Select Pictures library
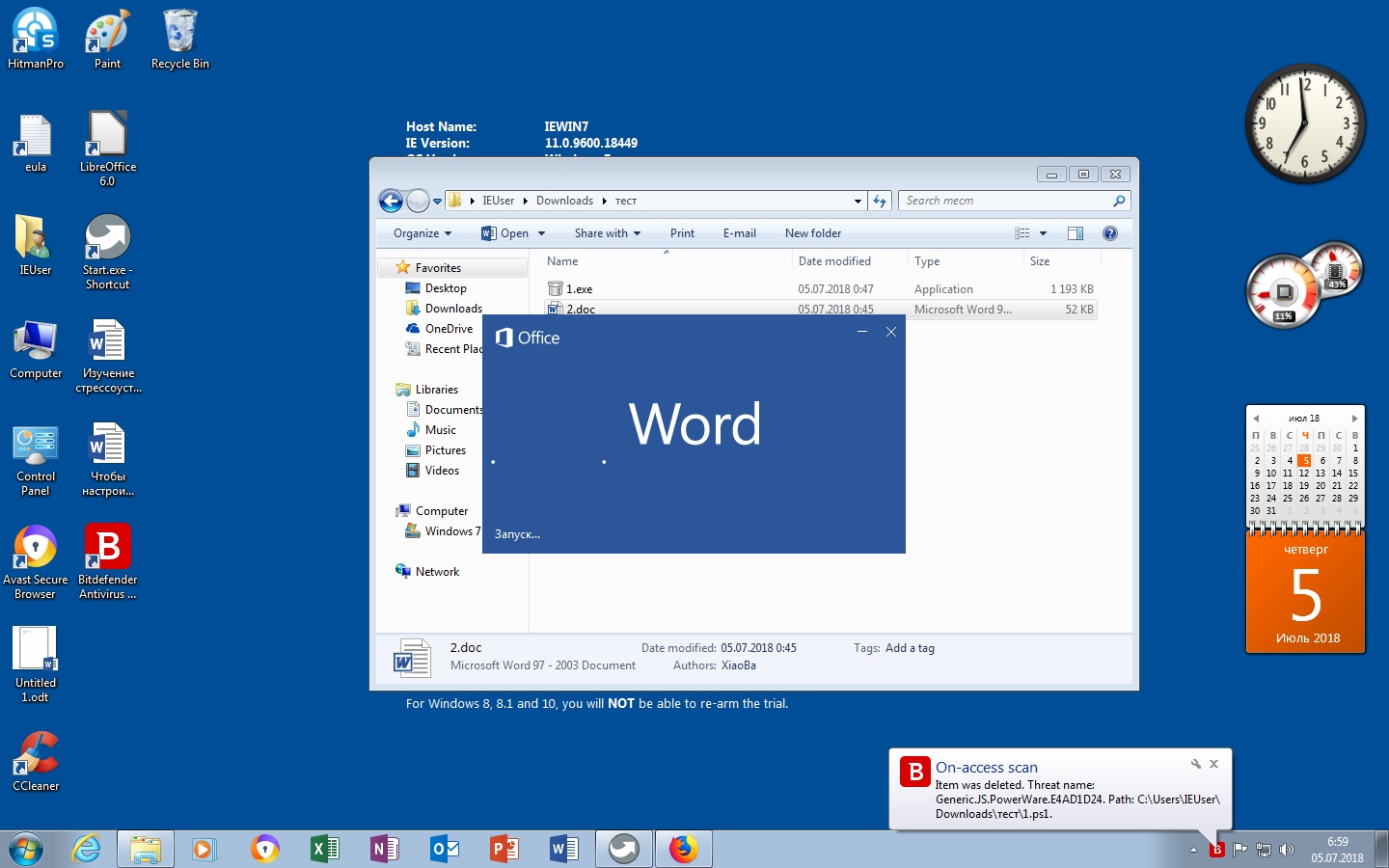 445,450
